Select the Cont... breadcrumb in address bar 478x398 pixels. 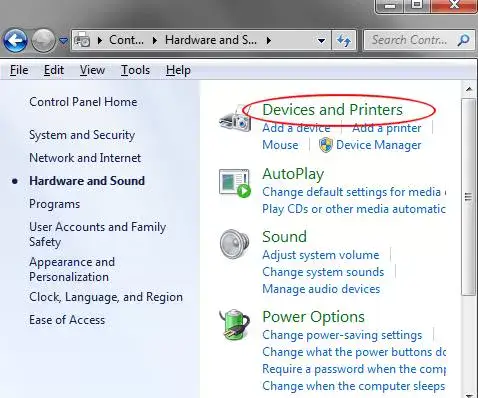[x=126, y=40]
